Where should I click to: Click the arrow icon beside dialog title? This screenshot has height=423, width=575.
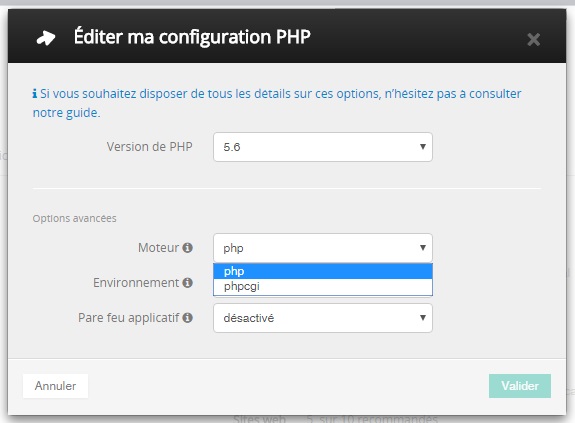(x=46, y=38)
